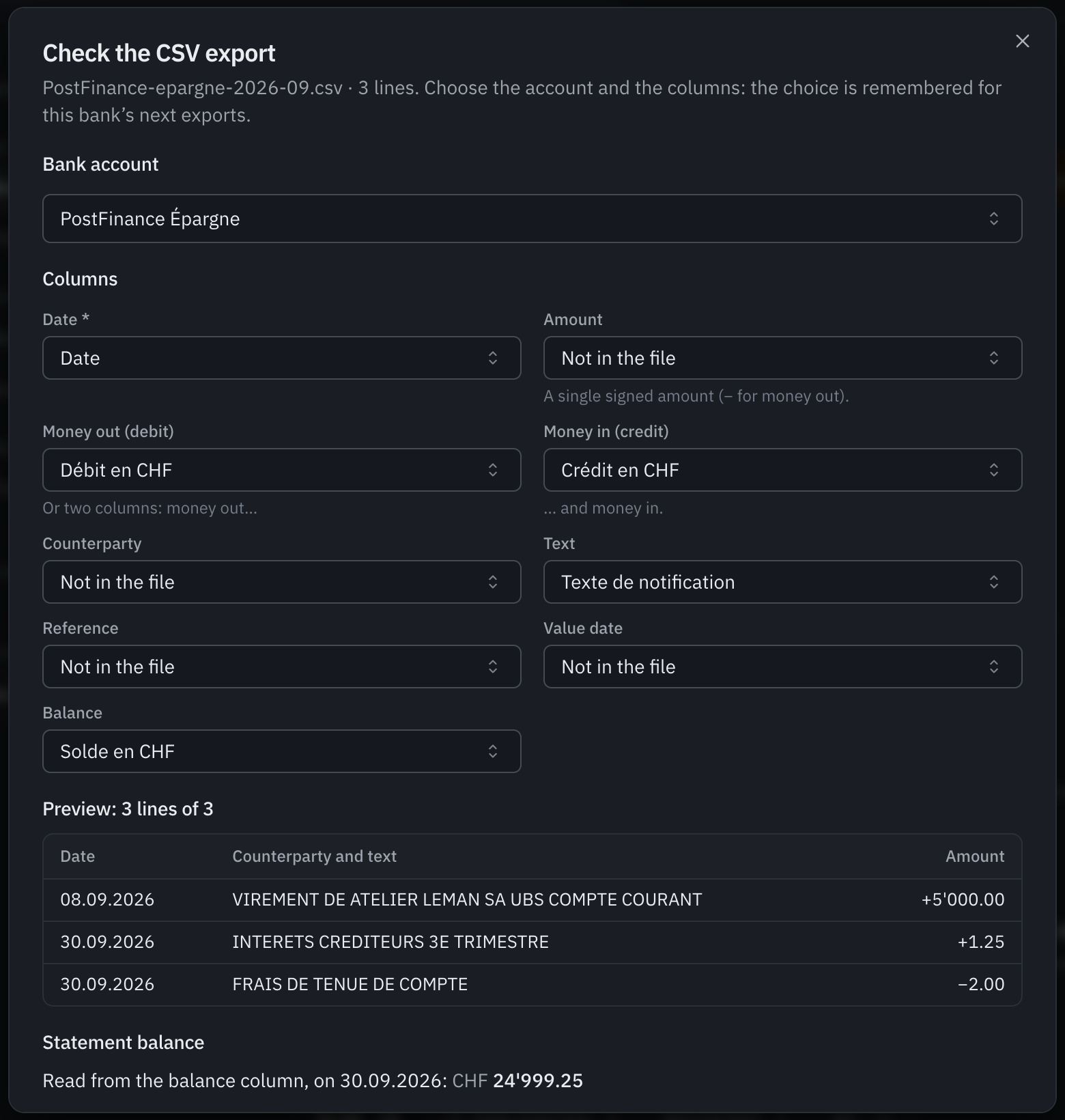Click the preview table Amount header
The width and height of the screenshot is (1065, 1120).
point(975,856)
